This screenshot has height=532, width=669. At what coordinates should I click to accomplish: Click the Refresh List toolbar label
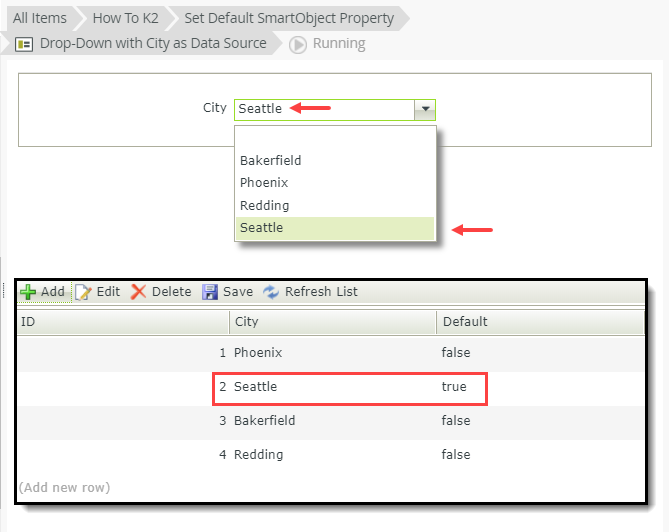tap(321, 292)
